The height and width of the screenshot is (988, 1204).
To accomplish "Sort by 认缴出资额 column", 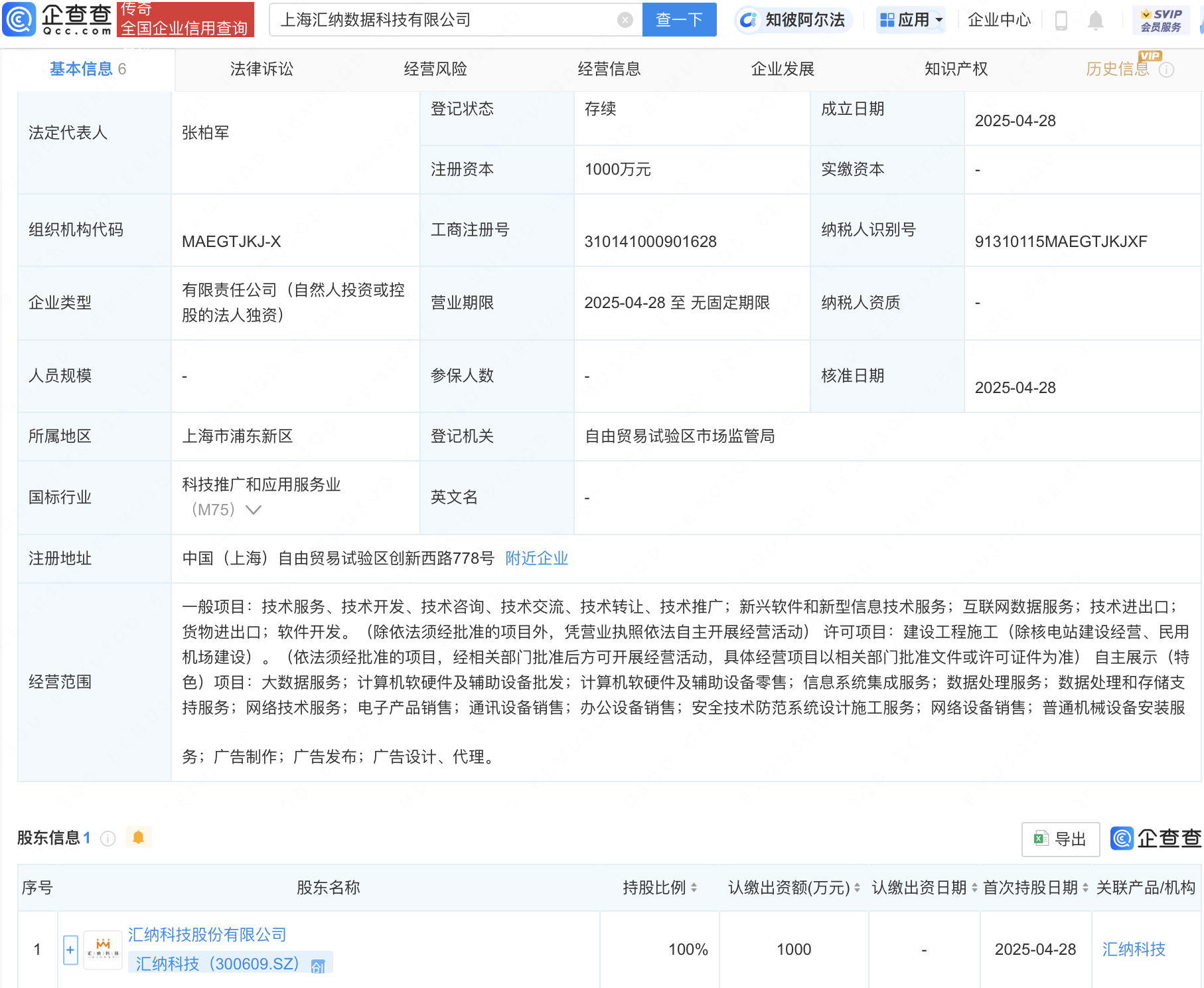I will click(x=857, y=888).
